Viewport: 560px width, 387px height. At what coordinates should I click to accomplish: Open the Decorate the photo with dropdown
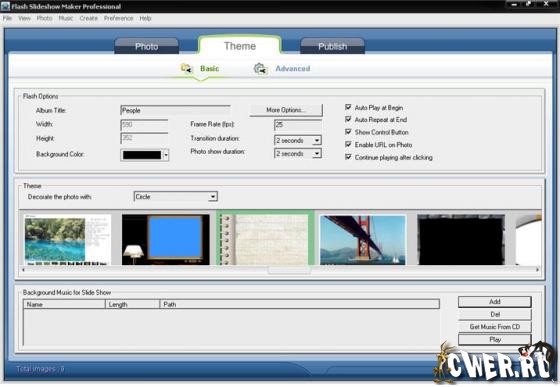213,197
